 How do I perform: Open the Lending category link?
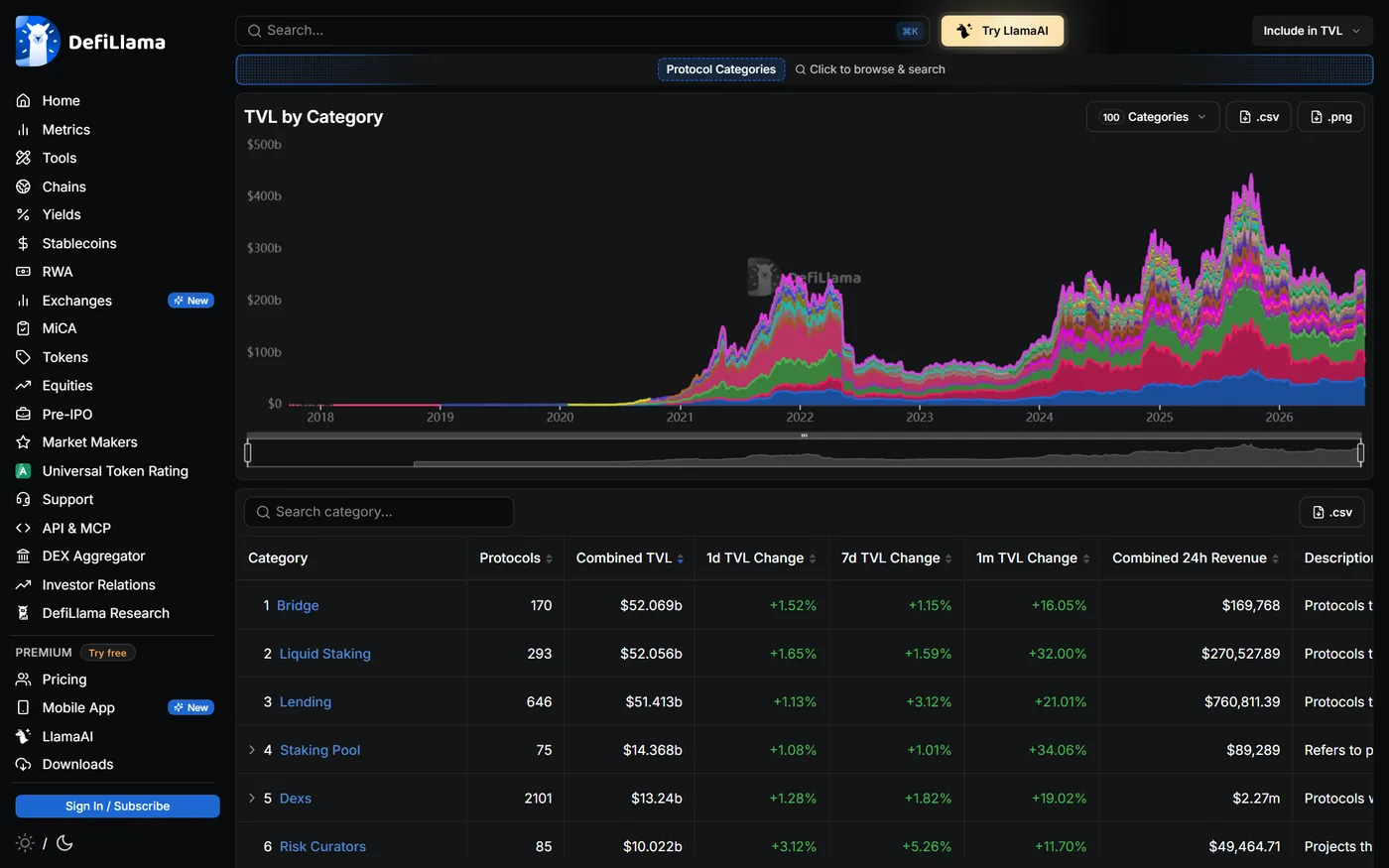click(x=306, y=702)
